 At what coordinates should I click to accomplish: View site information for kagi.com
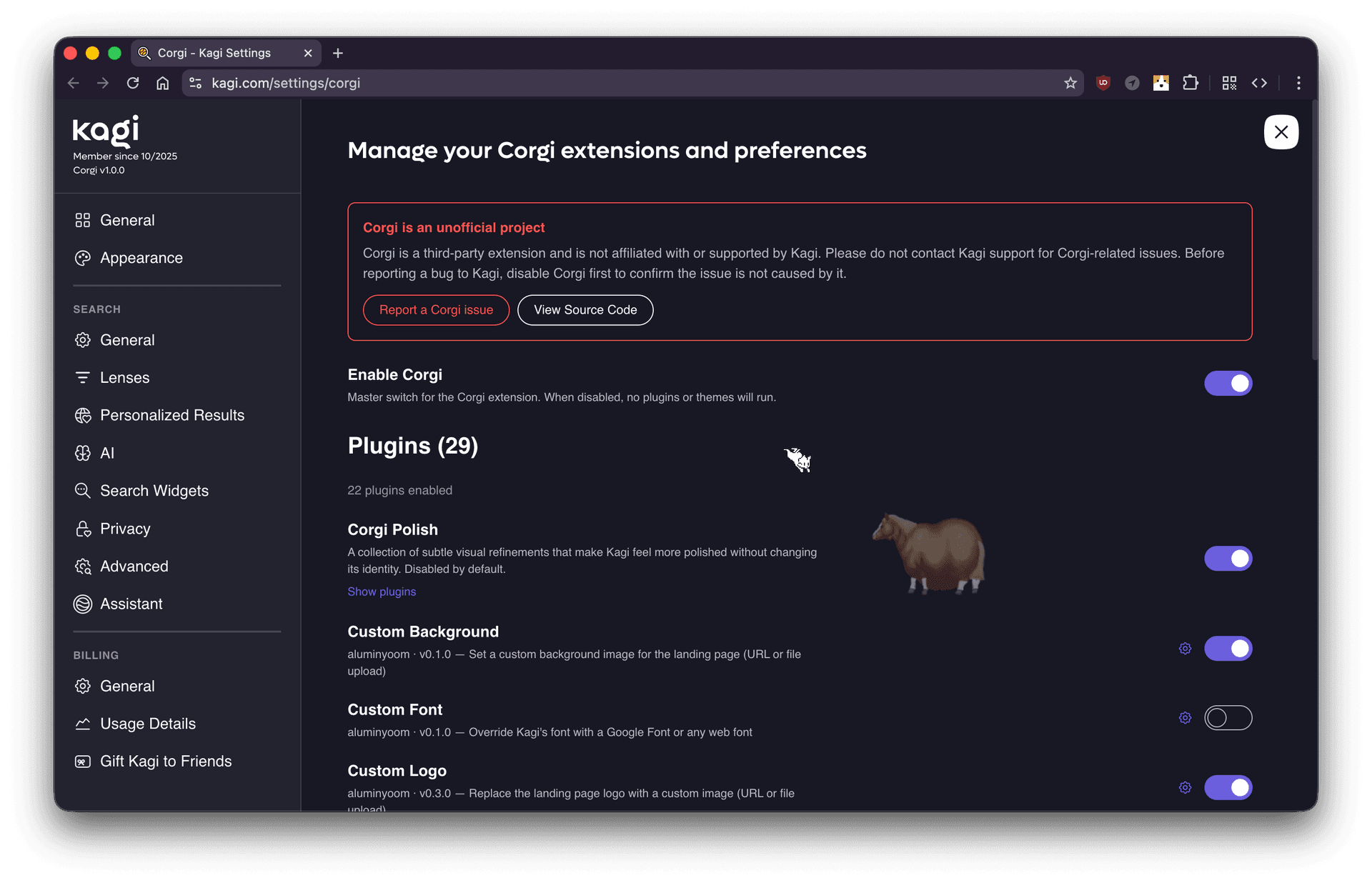tap(195, 83)
